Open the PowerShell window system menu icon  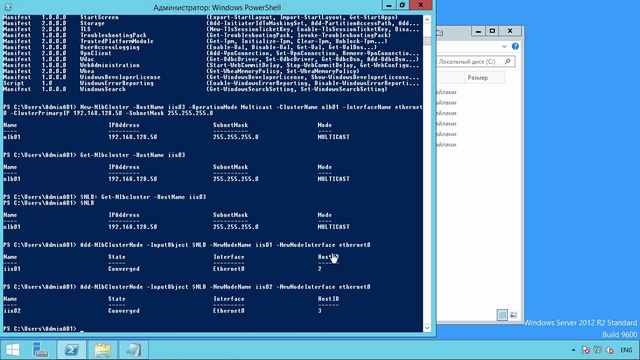8,7
